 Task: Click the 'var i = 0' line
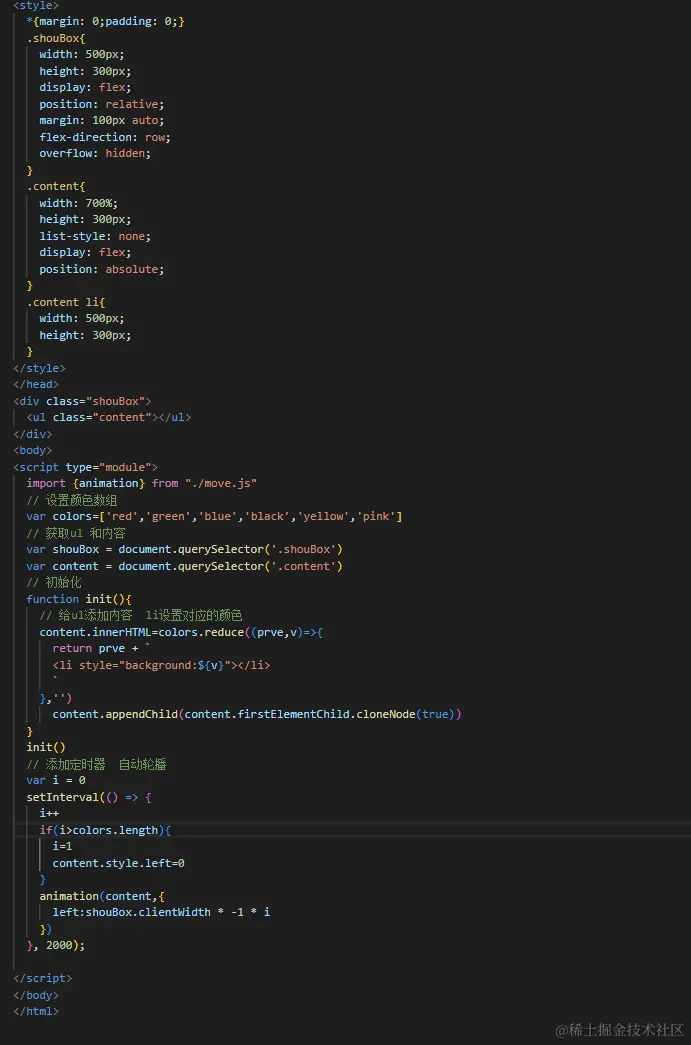(x=56, y=780)
